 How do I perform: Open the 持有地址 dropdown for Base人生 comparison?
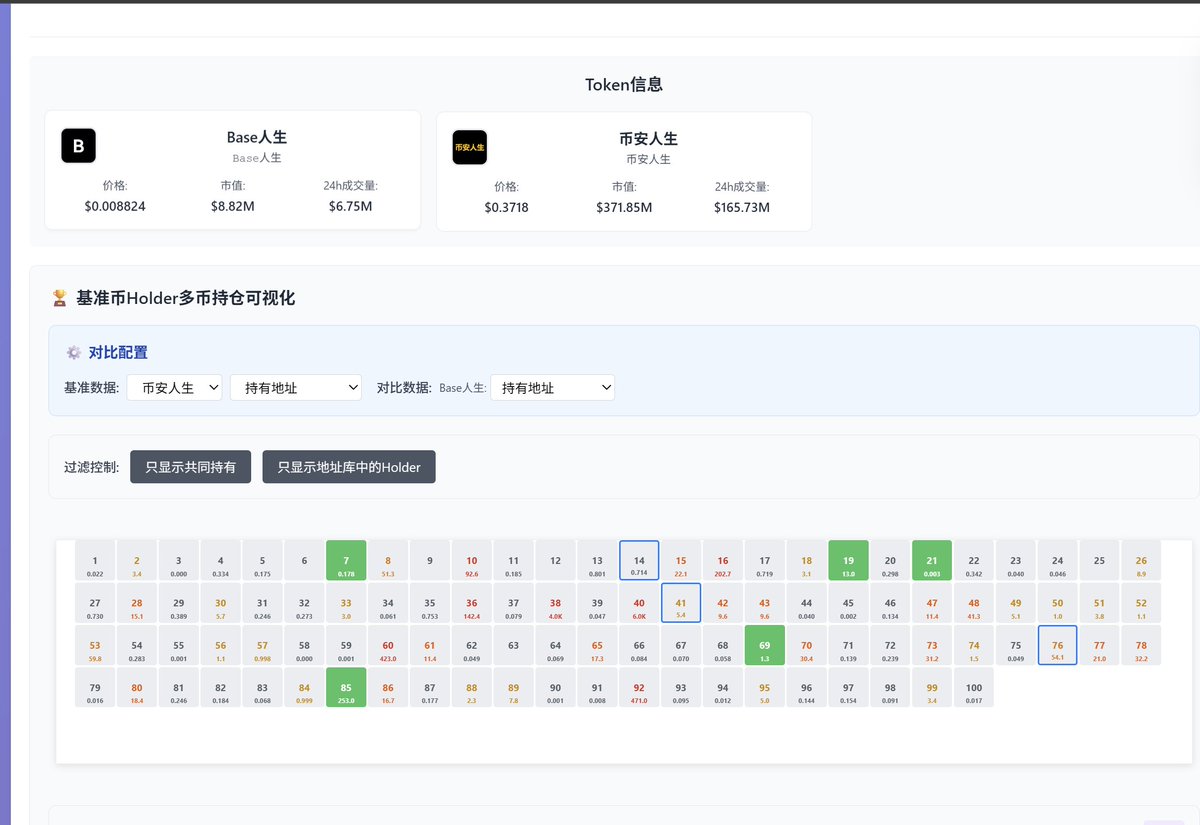pos(552,388)
